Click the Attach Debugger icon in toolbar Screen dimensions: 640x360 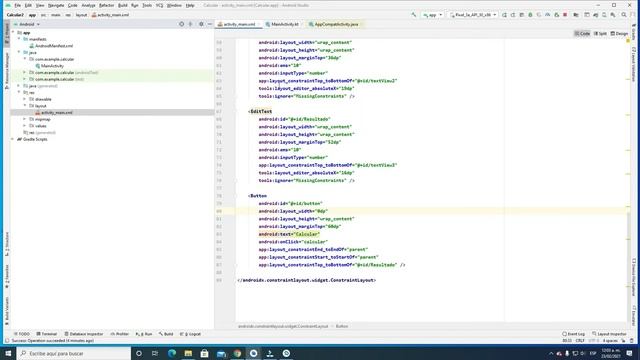tap(556, 15)
